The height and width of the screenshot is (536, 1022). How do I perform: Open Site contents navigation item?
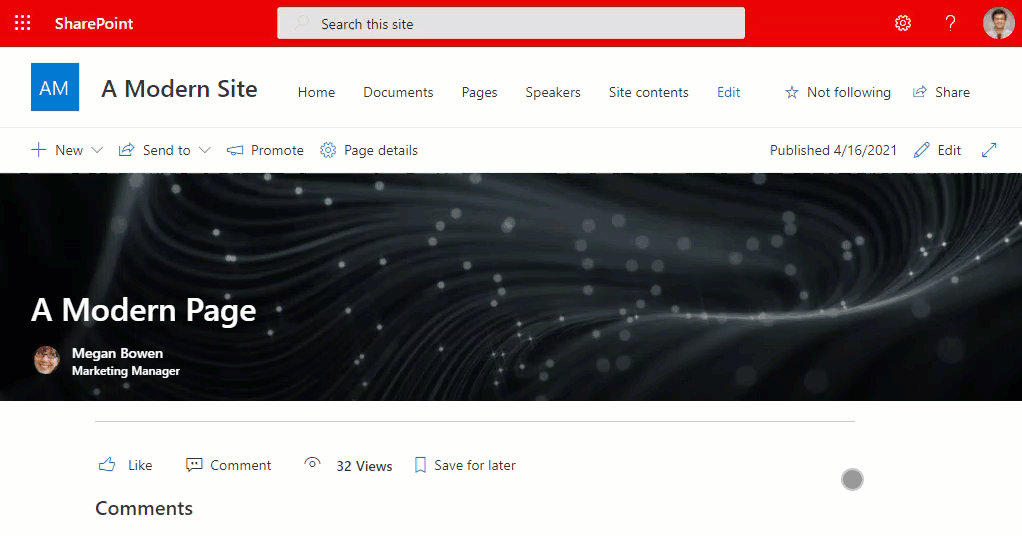click(649, 93)
